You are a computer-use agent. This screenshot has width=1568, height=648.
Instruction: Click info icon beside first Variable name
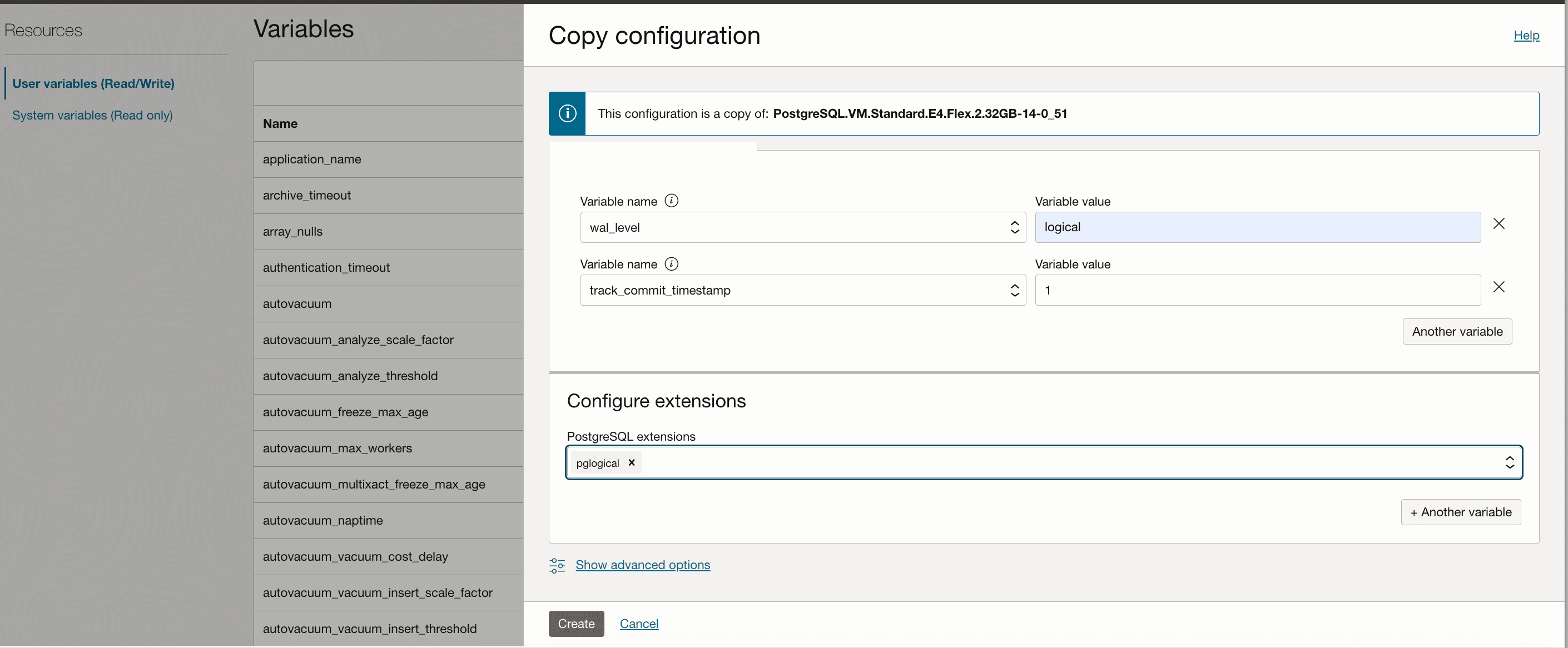pos(671,201)
